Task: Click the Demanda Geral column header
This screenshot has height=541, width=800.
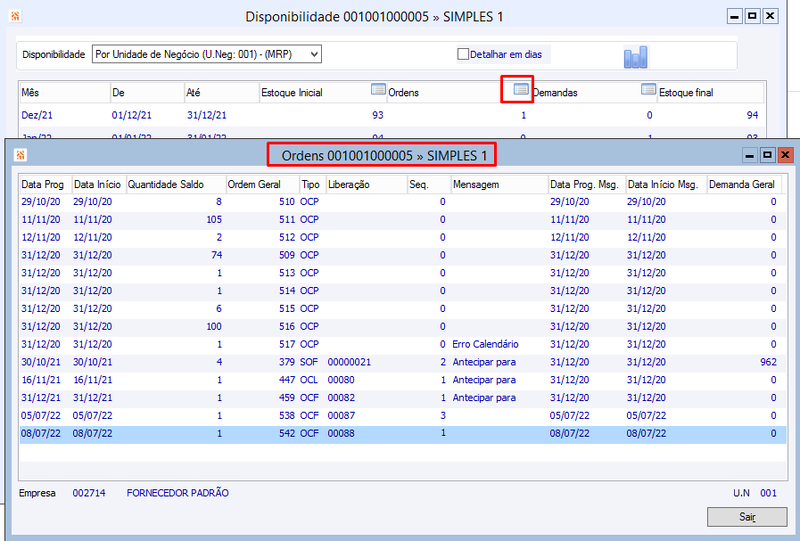Action: [x=744, y=184]
